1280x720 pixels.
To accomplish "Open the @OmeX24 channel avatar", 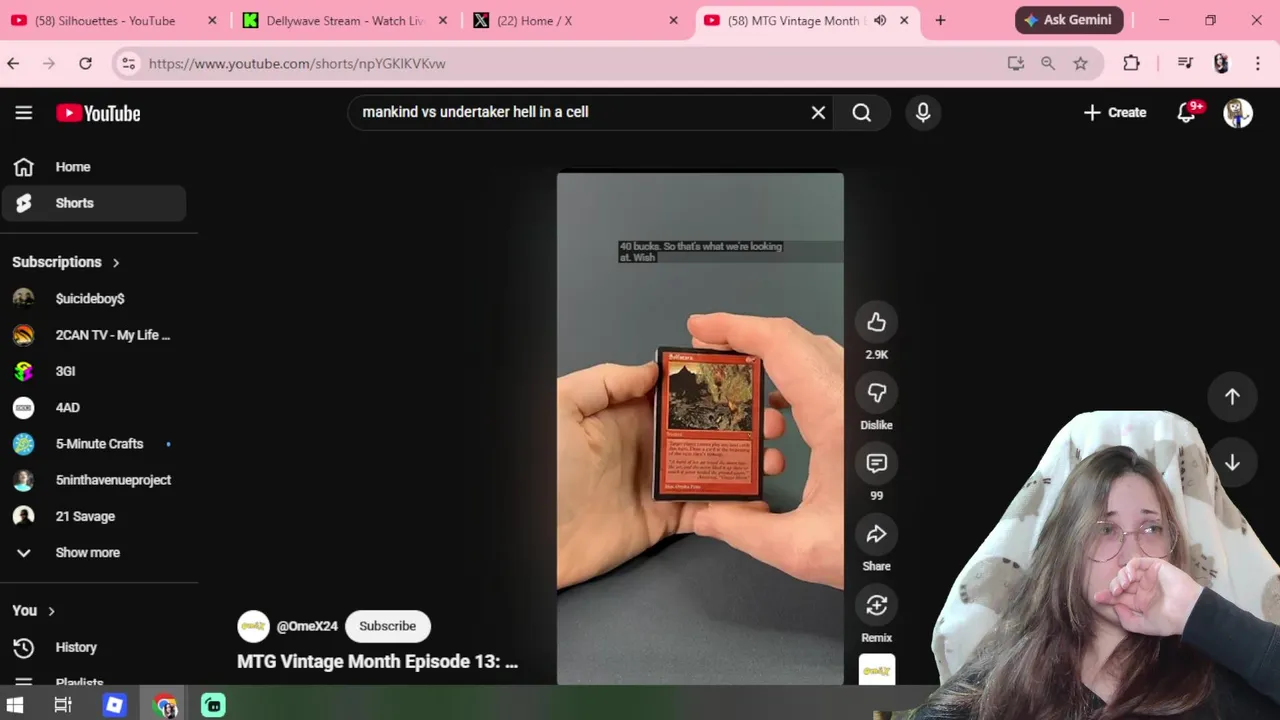I will [253, 626].
